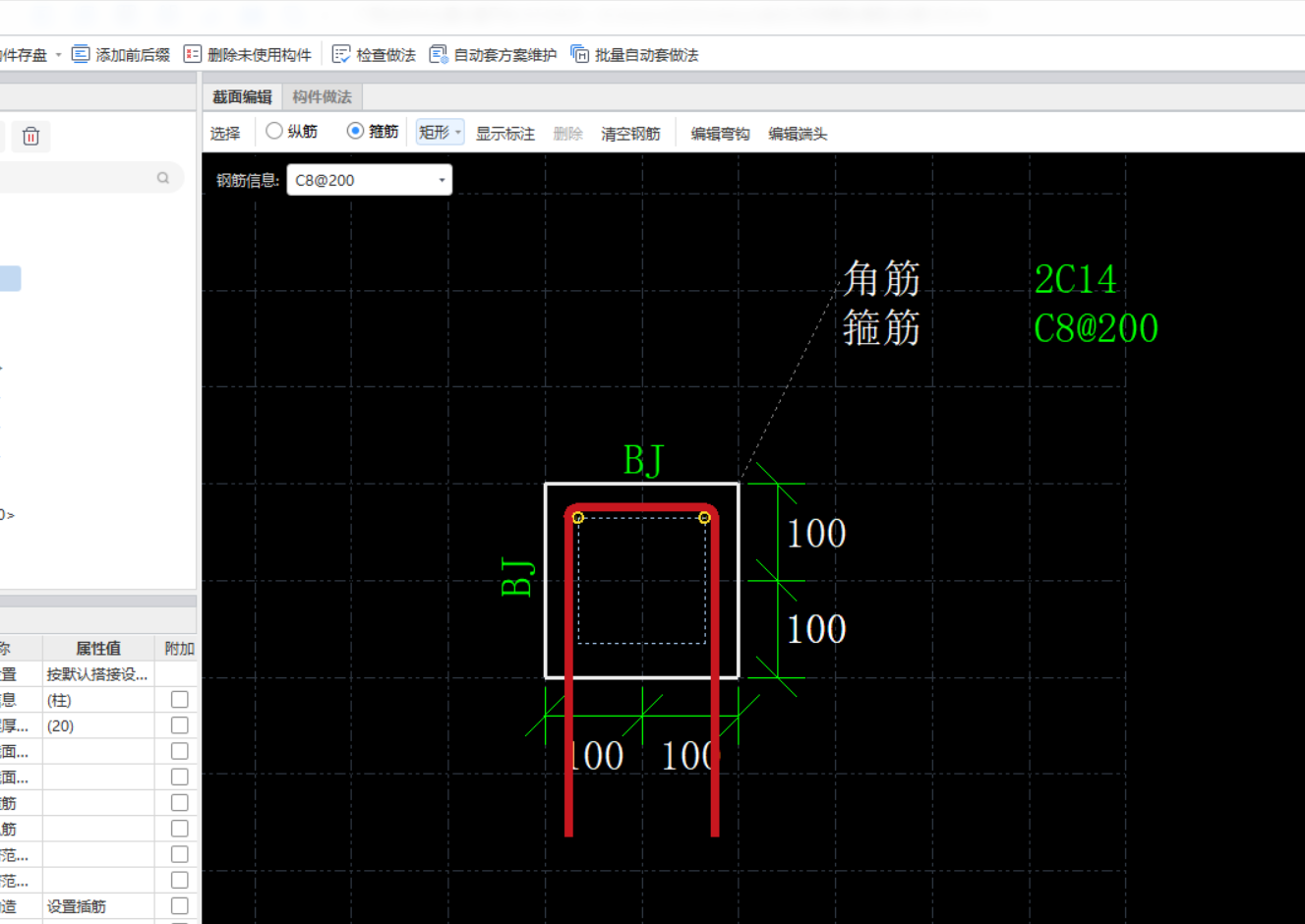The image size is (1305, 924).
Task: Click the 显示标注 button
Action: [505, 134]
